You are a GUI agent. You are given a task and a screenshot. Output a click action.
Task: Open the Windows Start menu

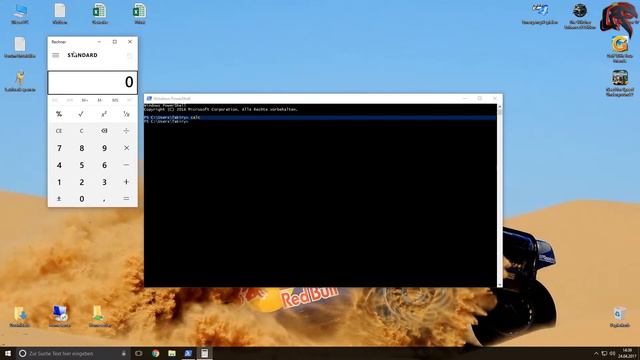click(8, 353)
